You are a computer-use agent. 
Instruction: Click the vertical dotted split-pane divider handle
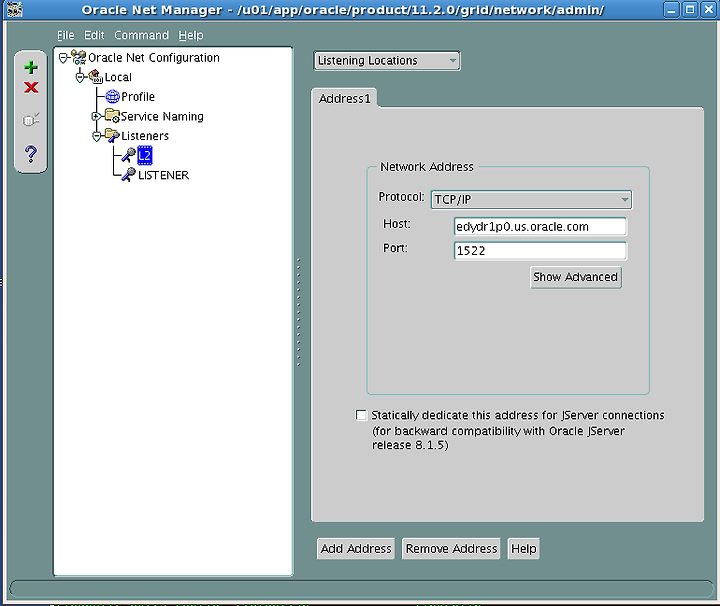pos(298,312)
